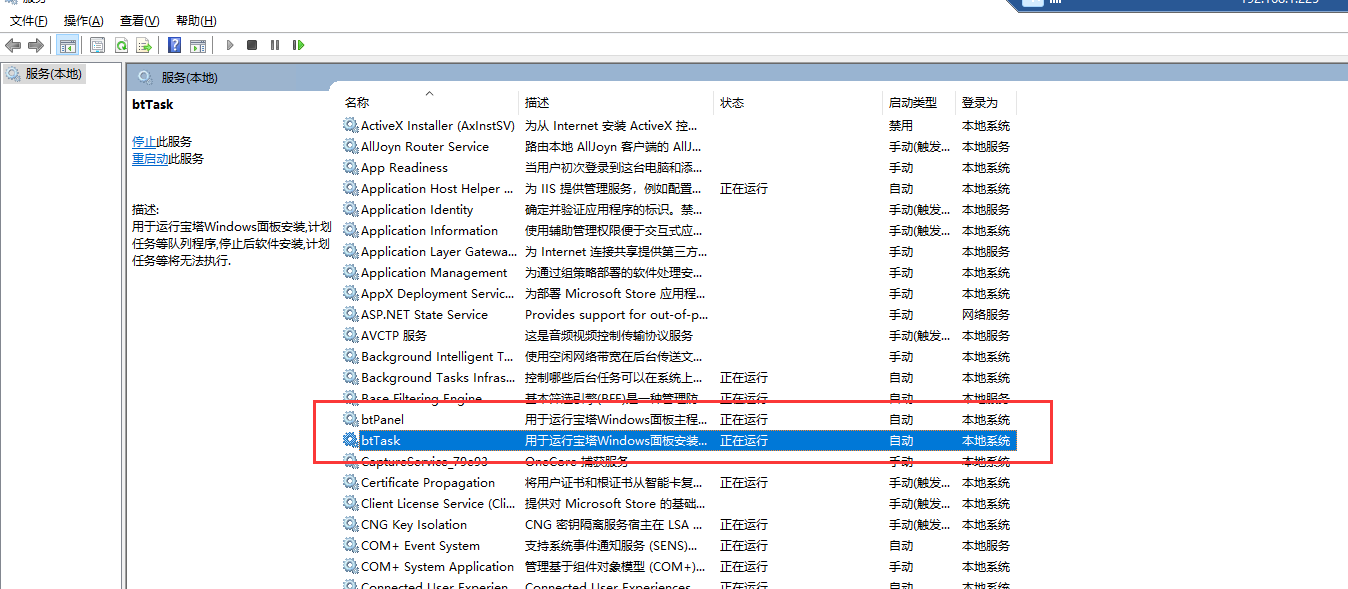Open the blue Help question-mark icon
The image size is (1348, 589).
pyautogui.click(x=175, y=45)
